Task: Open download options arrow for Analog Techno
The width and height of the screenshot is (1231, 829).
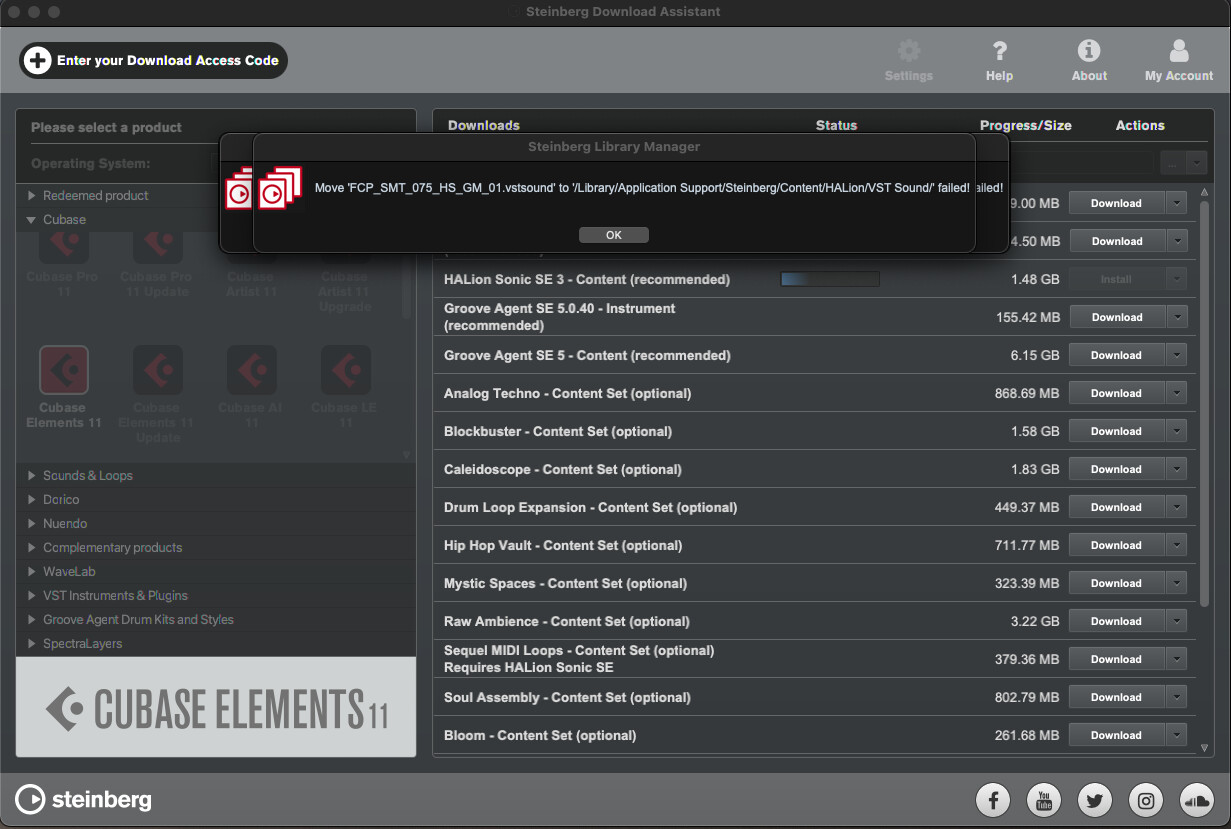Action: point(1177,393)
